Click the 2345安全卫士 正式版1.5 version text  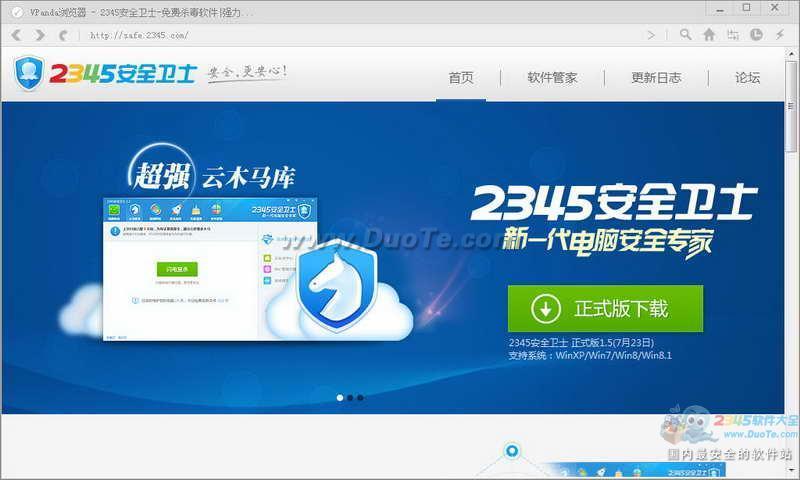pyautogui.click(x=581, y=342)
